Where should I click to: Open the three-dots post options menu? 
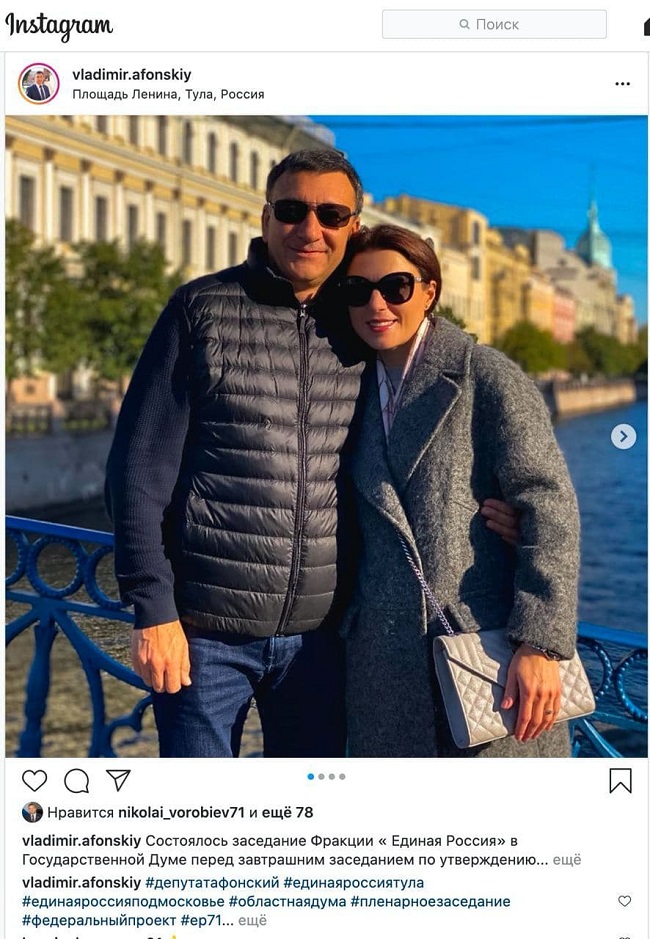tap(622, 84)
